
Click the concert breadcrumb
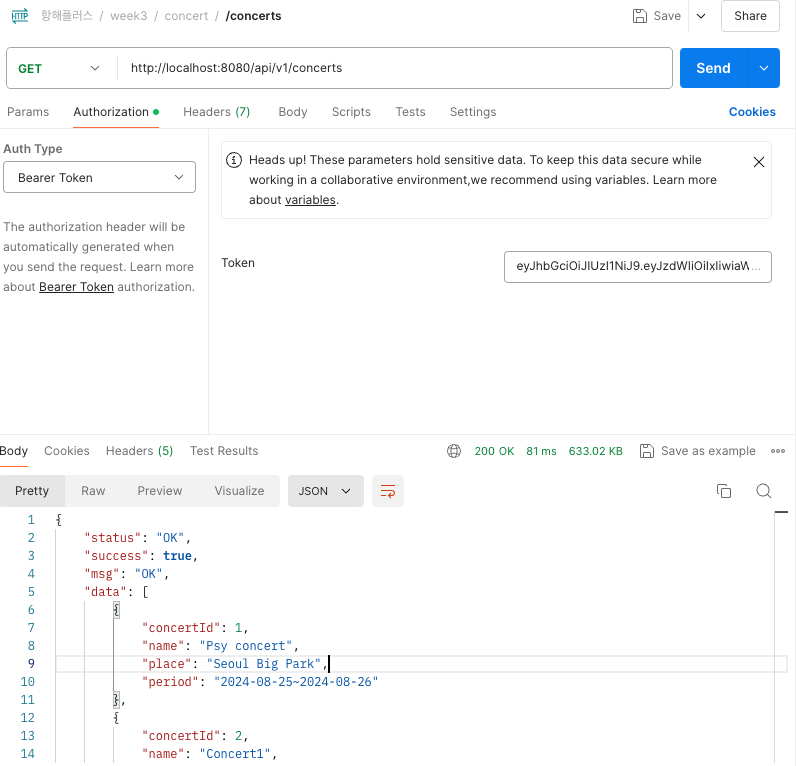coord(186,16)
